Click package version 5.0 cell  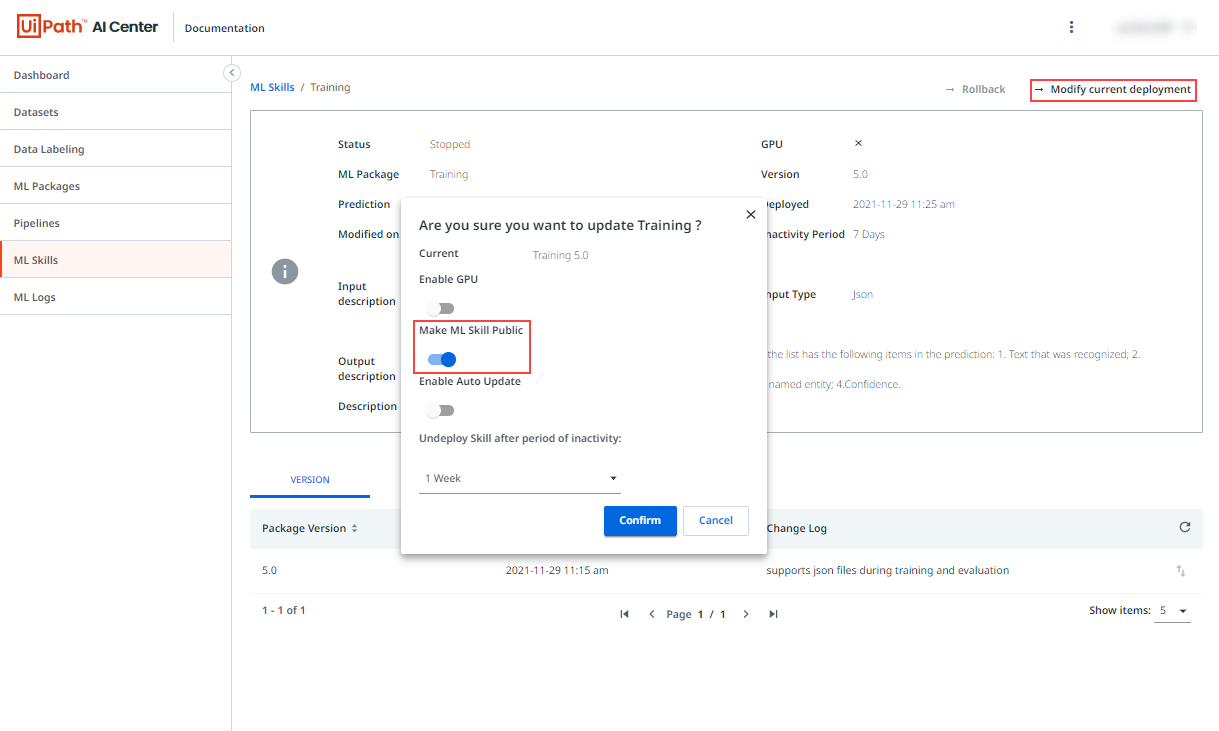269,570
